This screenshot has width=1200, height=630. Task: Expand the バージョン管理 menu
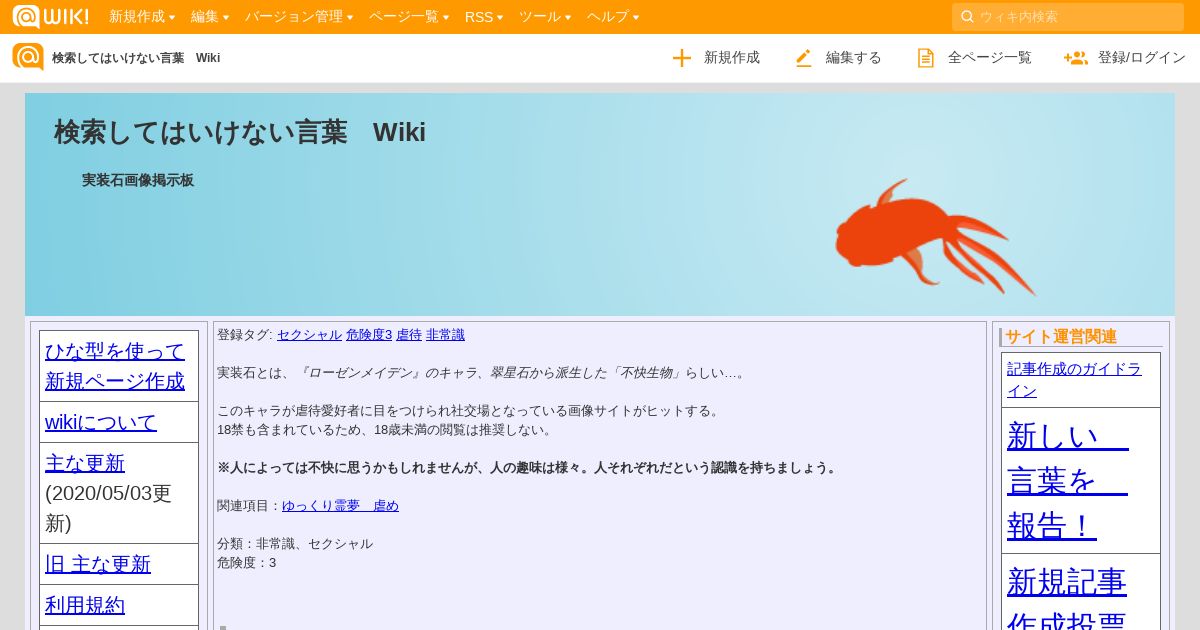click(300, 16)
